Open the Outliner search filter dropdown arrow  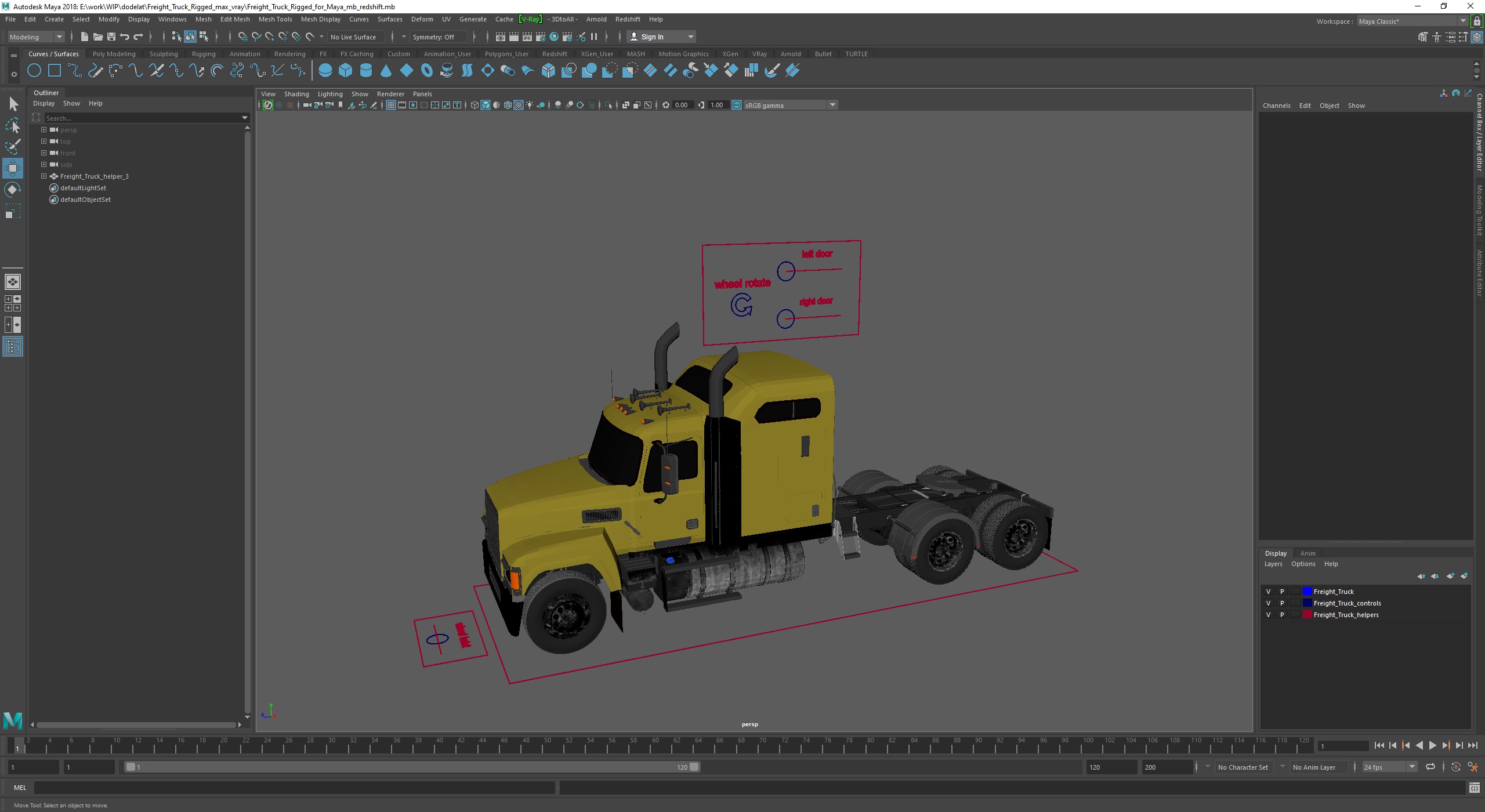tap(244, 118)
